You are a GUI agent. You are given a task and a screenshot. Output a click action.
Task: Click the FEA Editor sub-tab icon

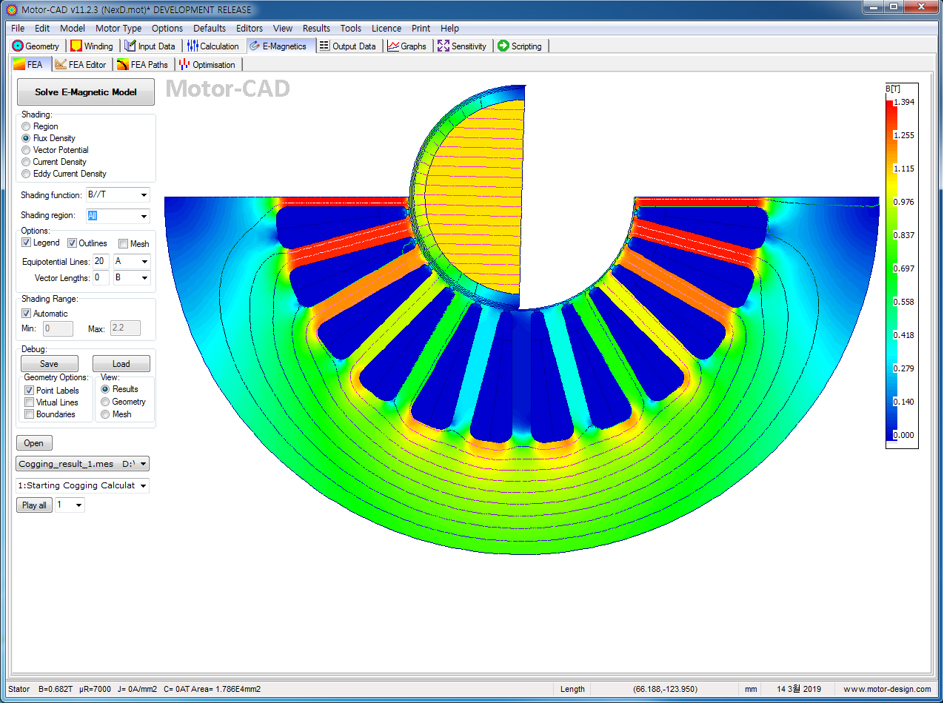pyautogui.click(x=61, y=64)
